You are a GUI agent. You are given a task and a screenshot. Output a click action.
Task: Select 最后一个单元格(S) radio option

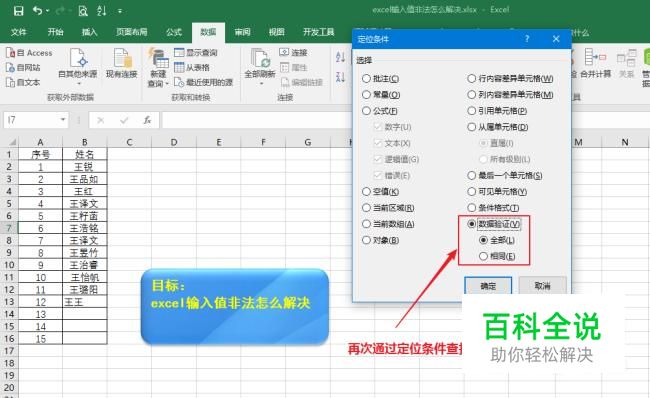click(x=505, y=175)
